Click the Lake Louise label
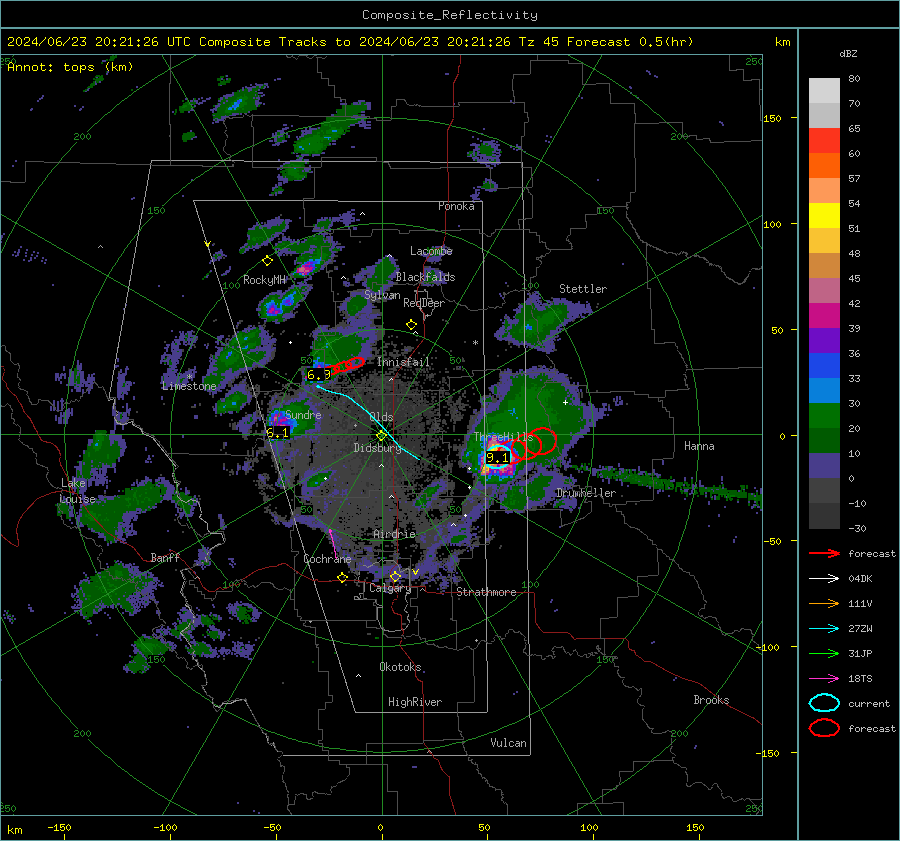 77,491
